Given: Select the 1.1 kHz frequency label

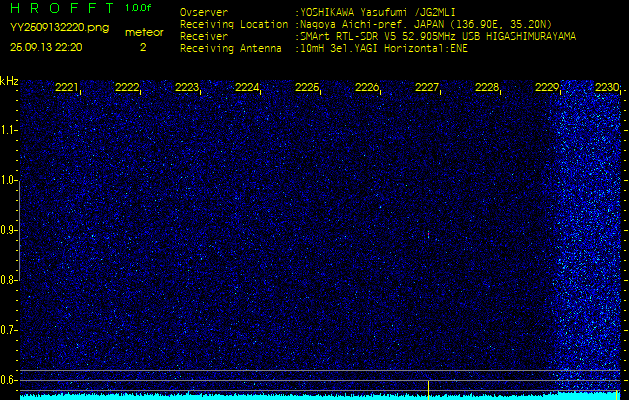Looking at the screenshot, I should (x=9, y=130).
